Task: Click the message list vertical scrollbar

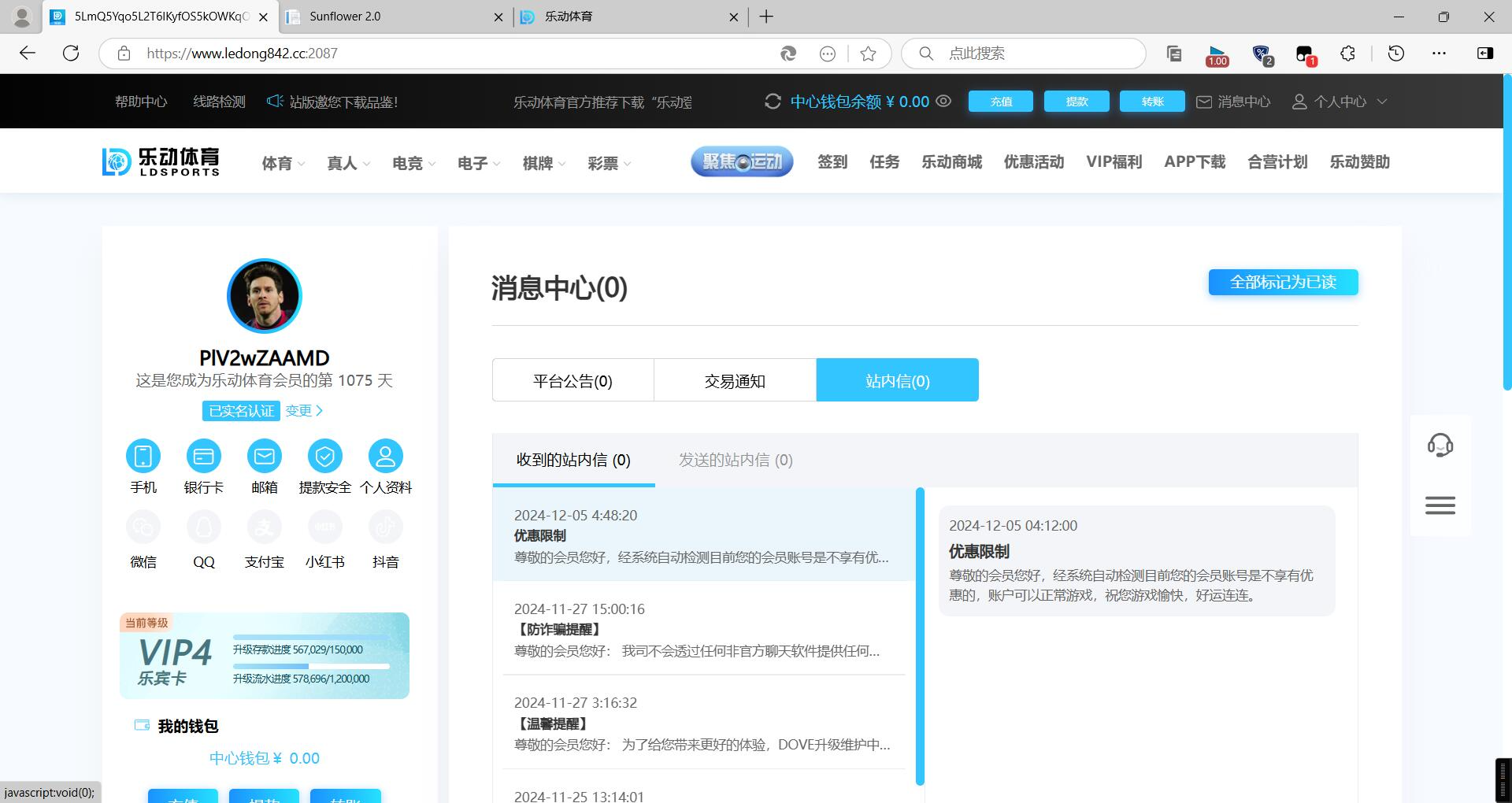Action: click(x=920, y=636)
